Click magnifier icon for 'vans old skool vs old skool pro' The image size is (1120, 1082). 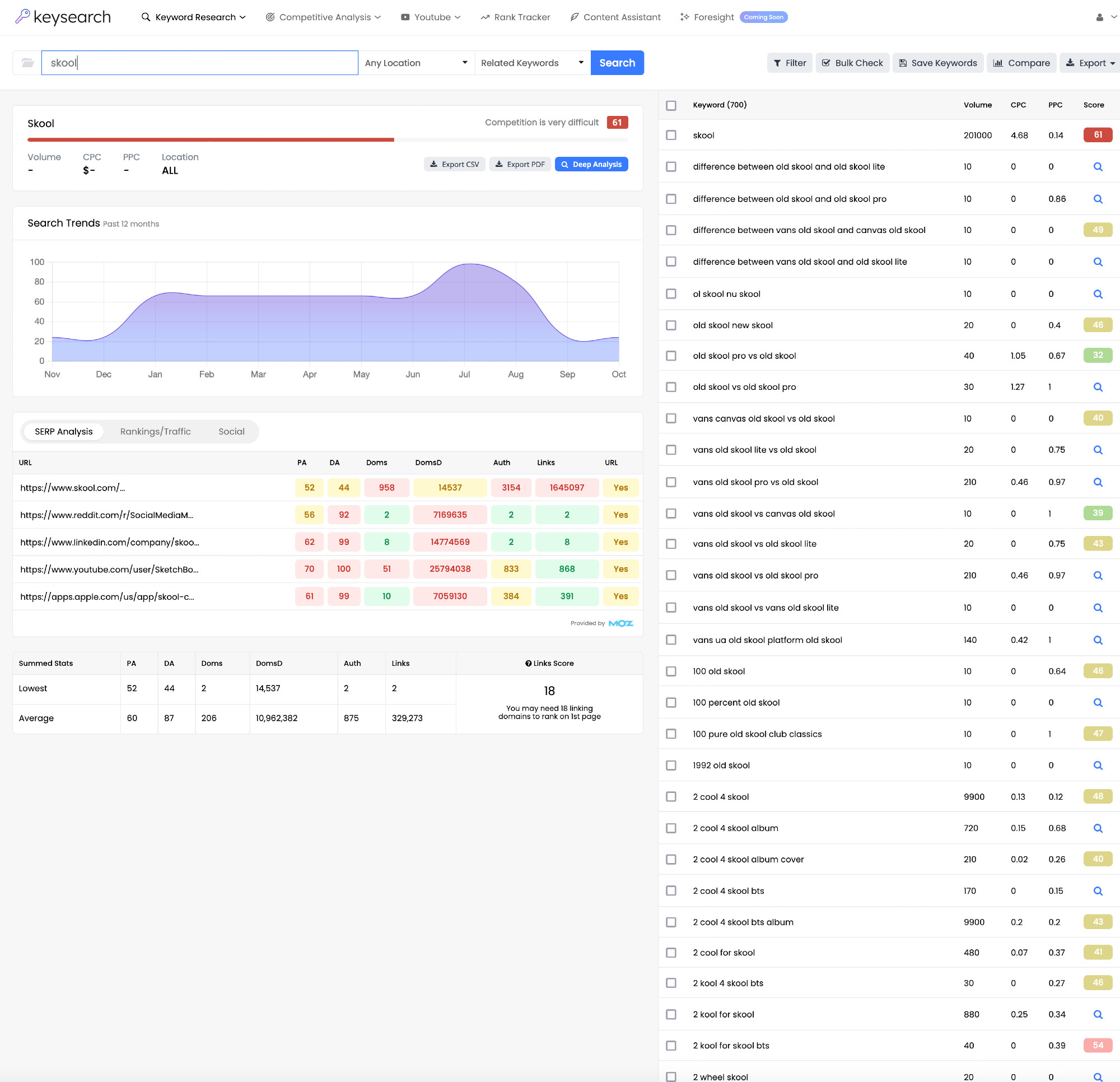coord(1098,576)
